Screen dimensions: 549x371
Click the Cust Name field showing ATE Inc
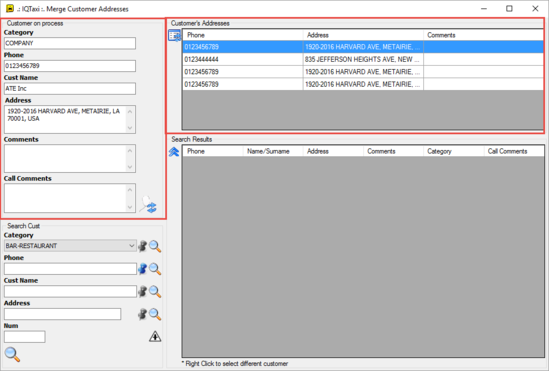click(70, 89)
